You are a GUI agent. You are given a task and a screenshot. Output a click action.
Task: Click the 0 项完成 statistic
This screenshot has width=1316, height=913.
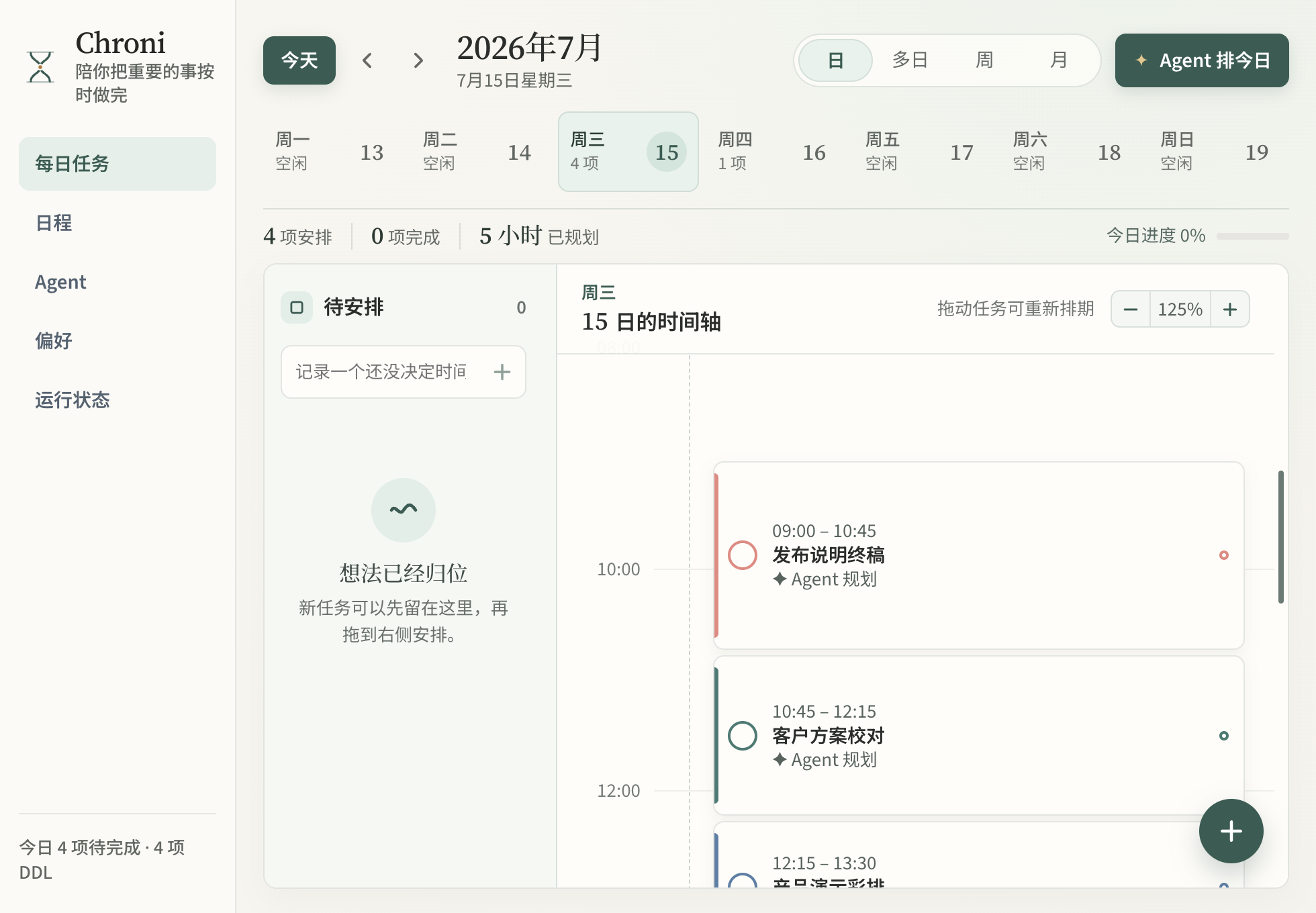pos(406,236)
